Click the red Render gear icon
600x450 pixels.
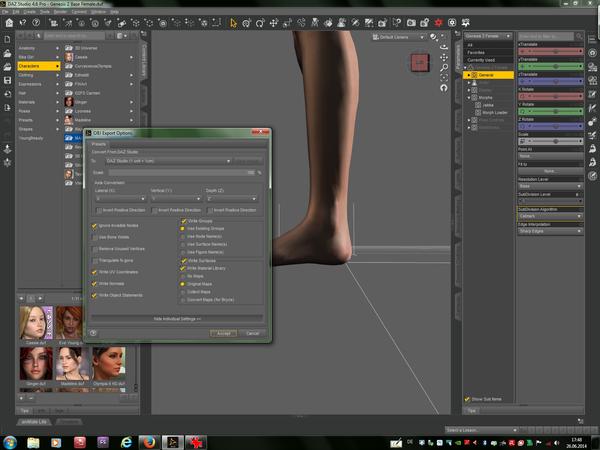coord(439,22)
